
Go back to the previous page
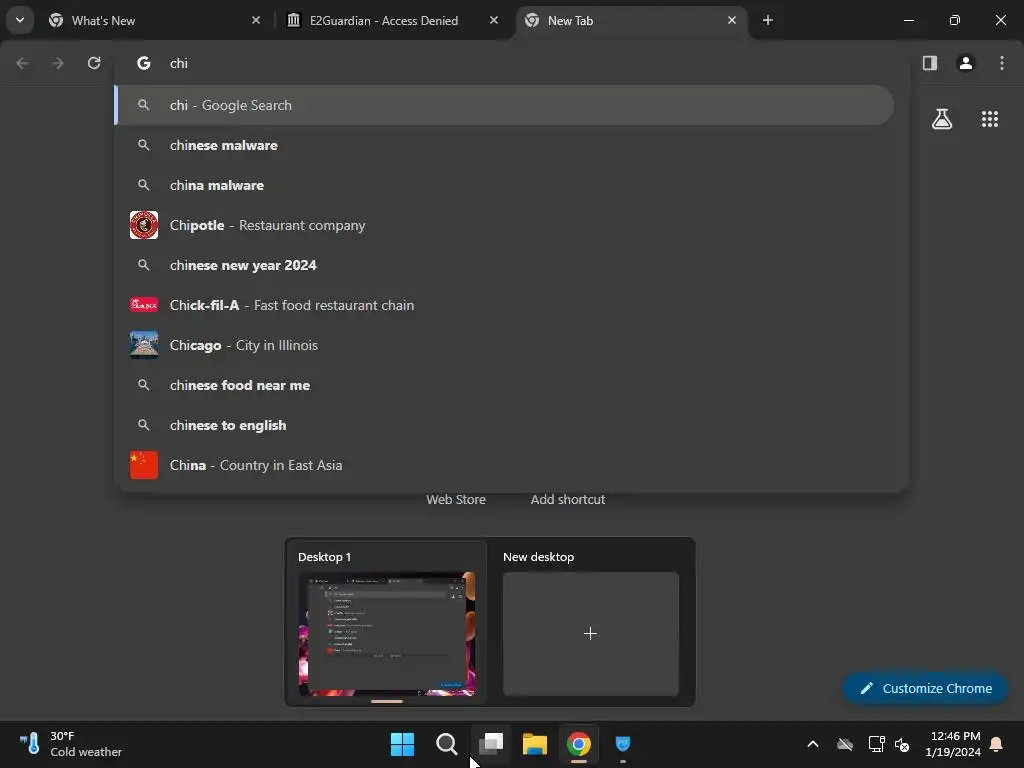(x=22, y=63)
